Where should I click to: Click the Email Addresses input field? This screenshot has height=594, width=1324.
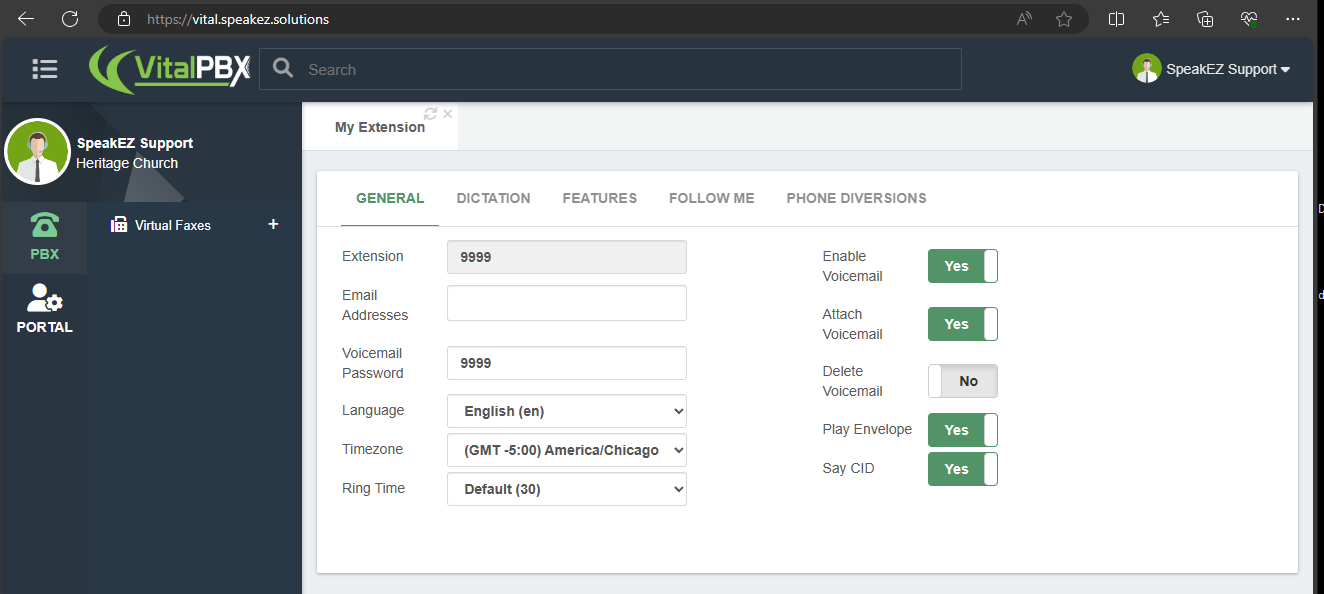(x=567, y=303)
